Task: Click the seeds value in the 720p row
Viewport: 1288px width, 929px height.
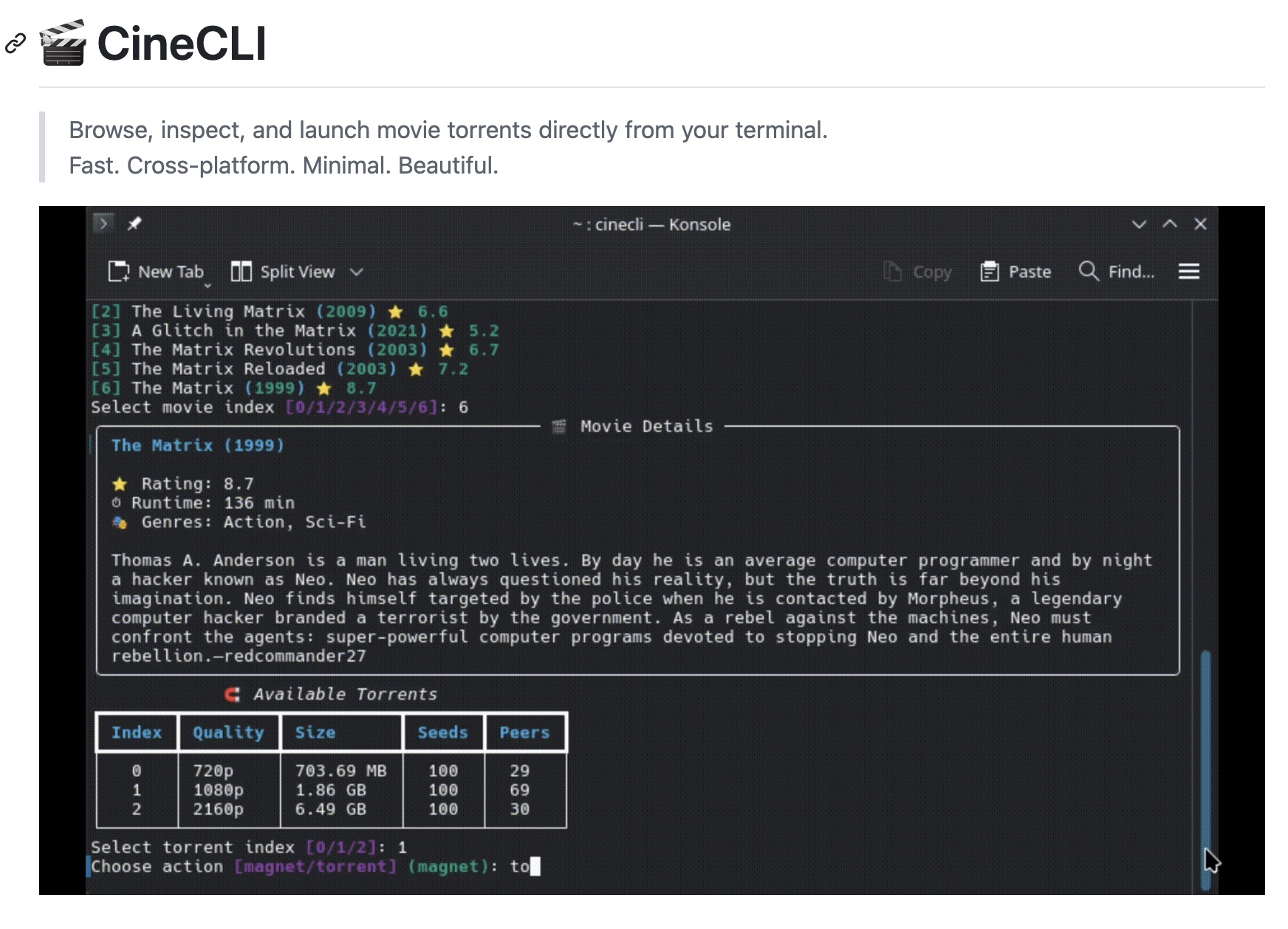Action: (x=443, y=771)
